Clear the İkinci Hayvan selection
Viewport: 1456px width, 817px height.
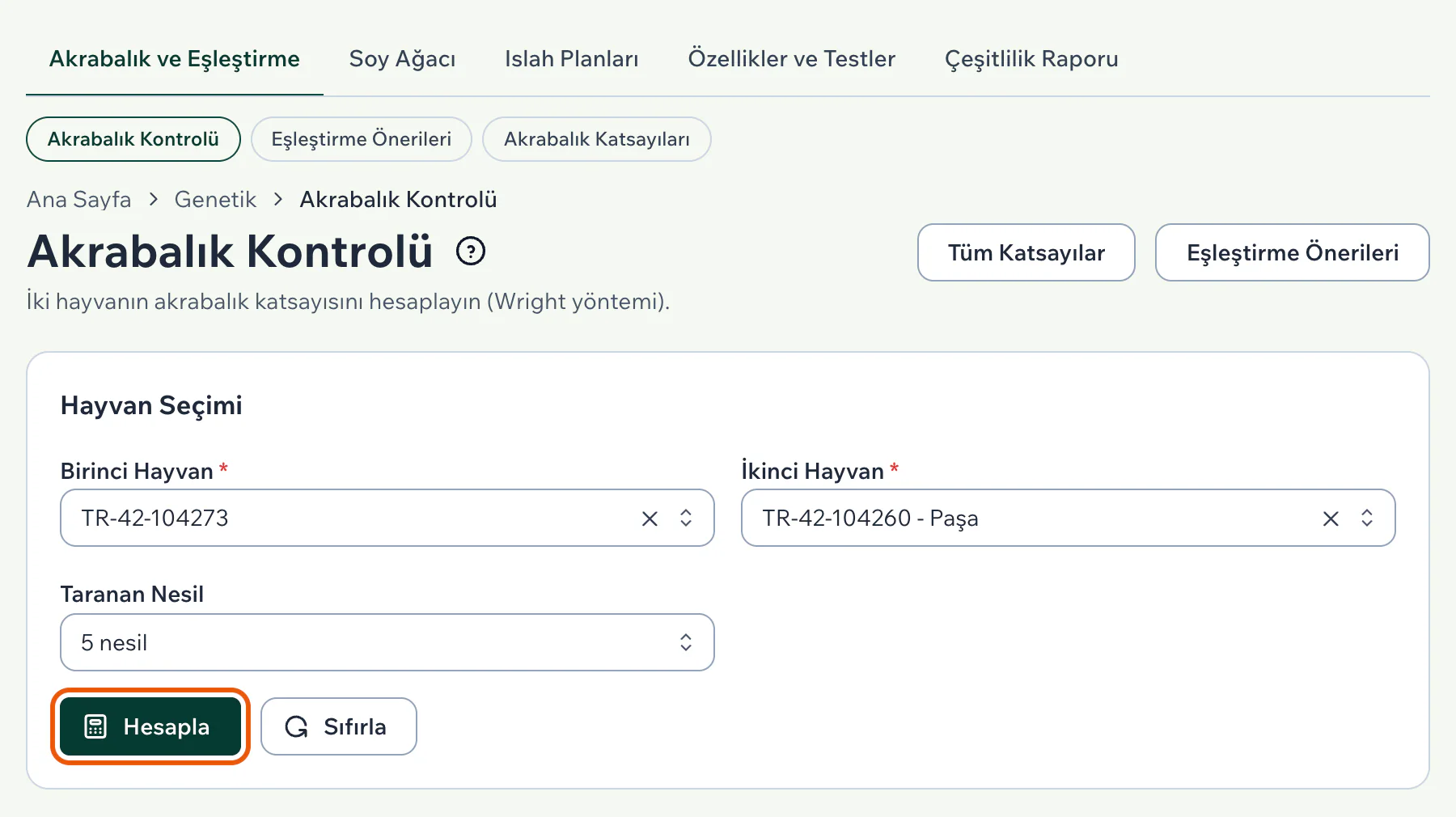coord(1331,519)
